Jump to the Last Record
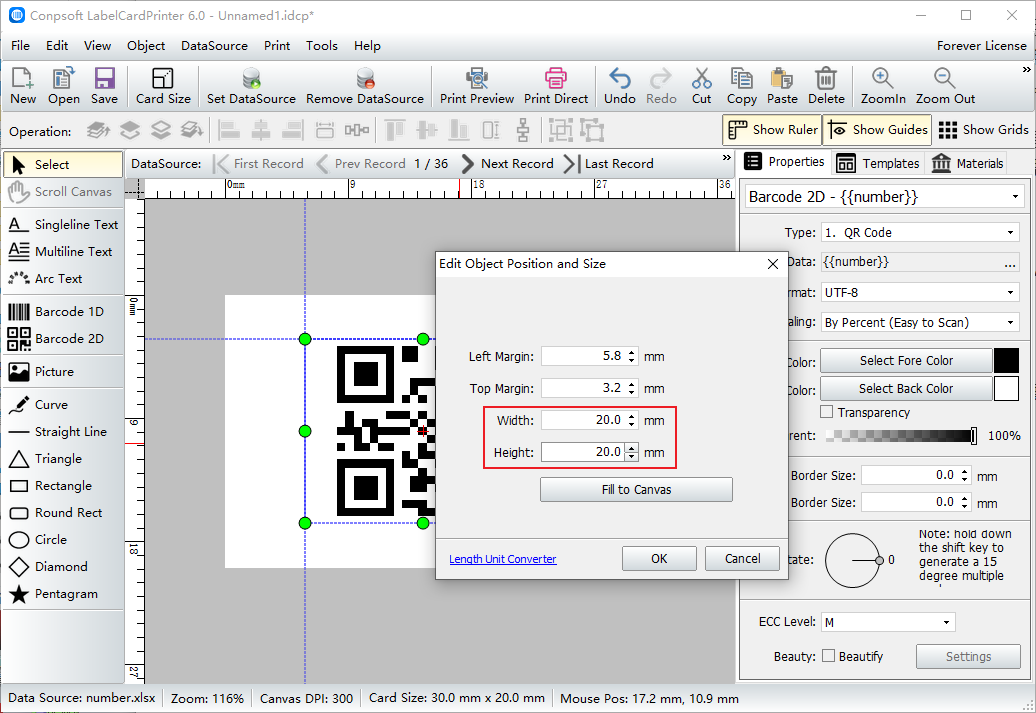This screenshot has height=713, width=1036. coord(609,163)
